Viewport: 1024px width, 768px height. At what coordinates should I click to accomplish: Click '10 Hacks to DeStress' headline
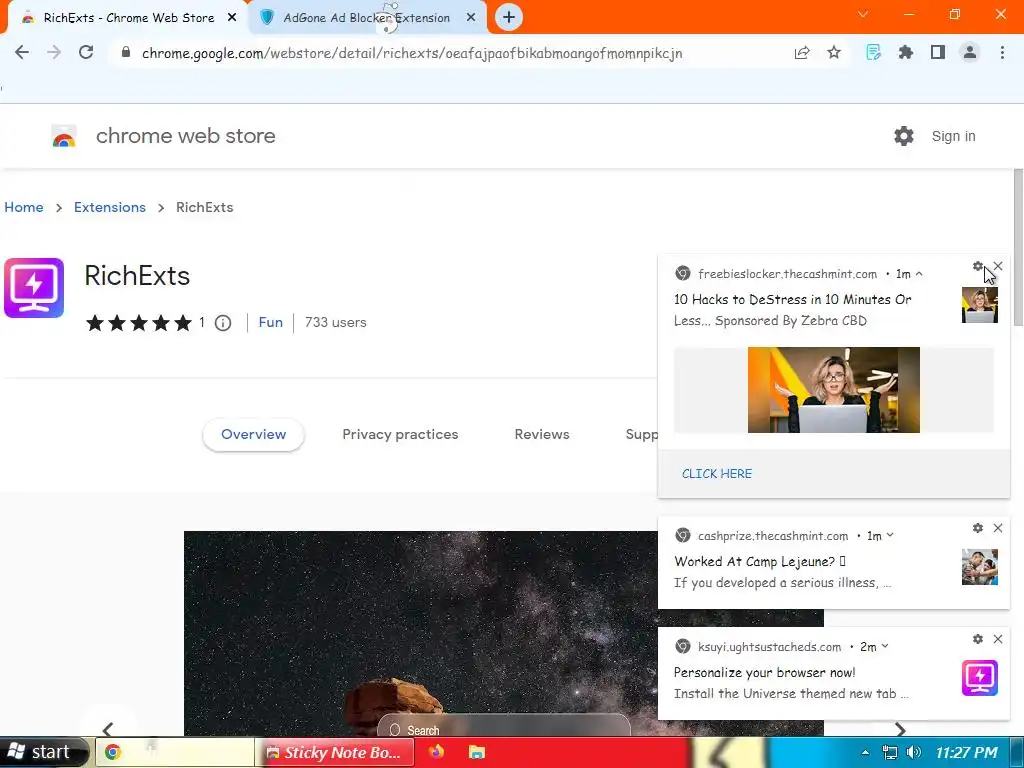pos(793,300)
